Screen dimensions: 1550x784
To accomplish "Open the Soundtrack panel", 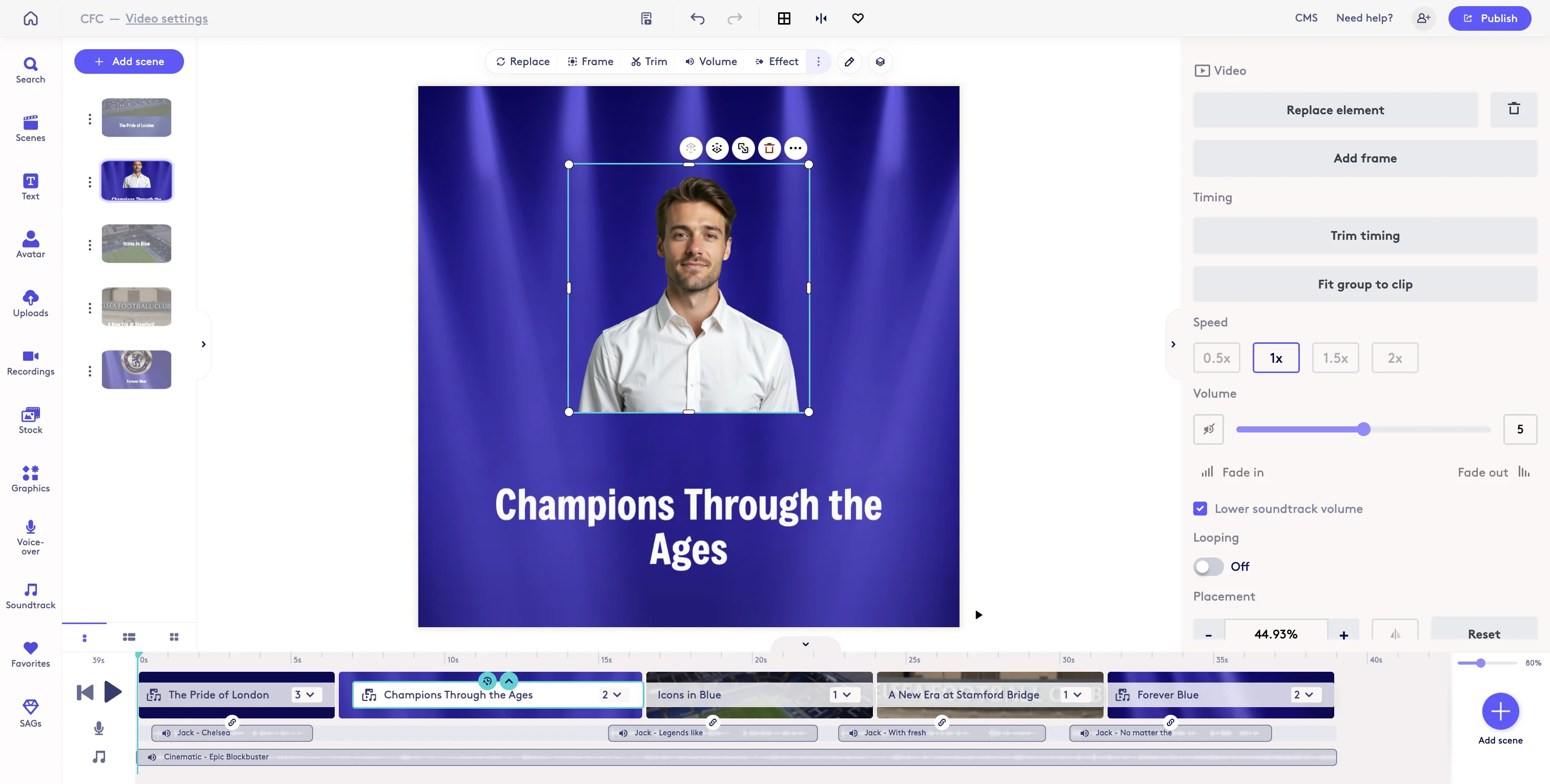I will tap(30, 594).
